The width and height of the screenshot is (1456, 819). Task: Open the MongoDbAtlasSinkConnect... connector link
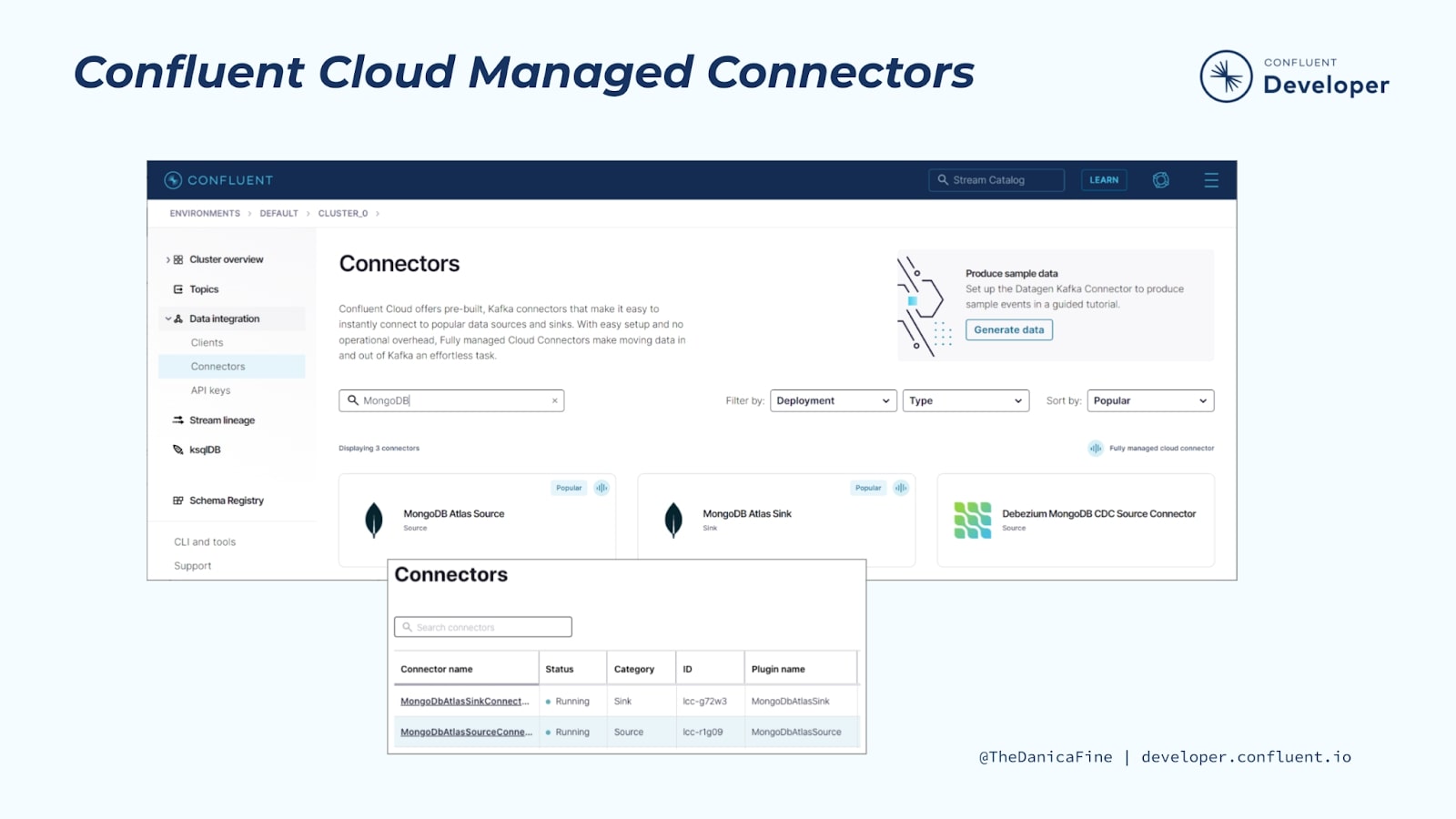pos(464,702)
